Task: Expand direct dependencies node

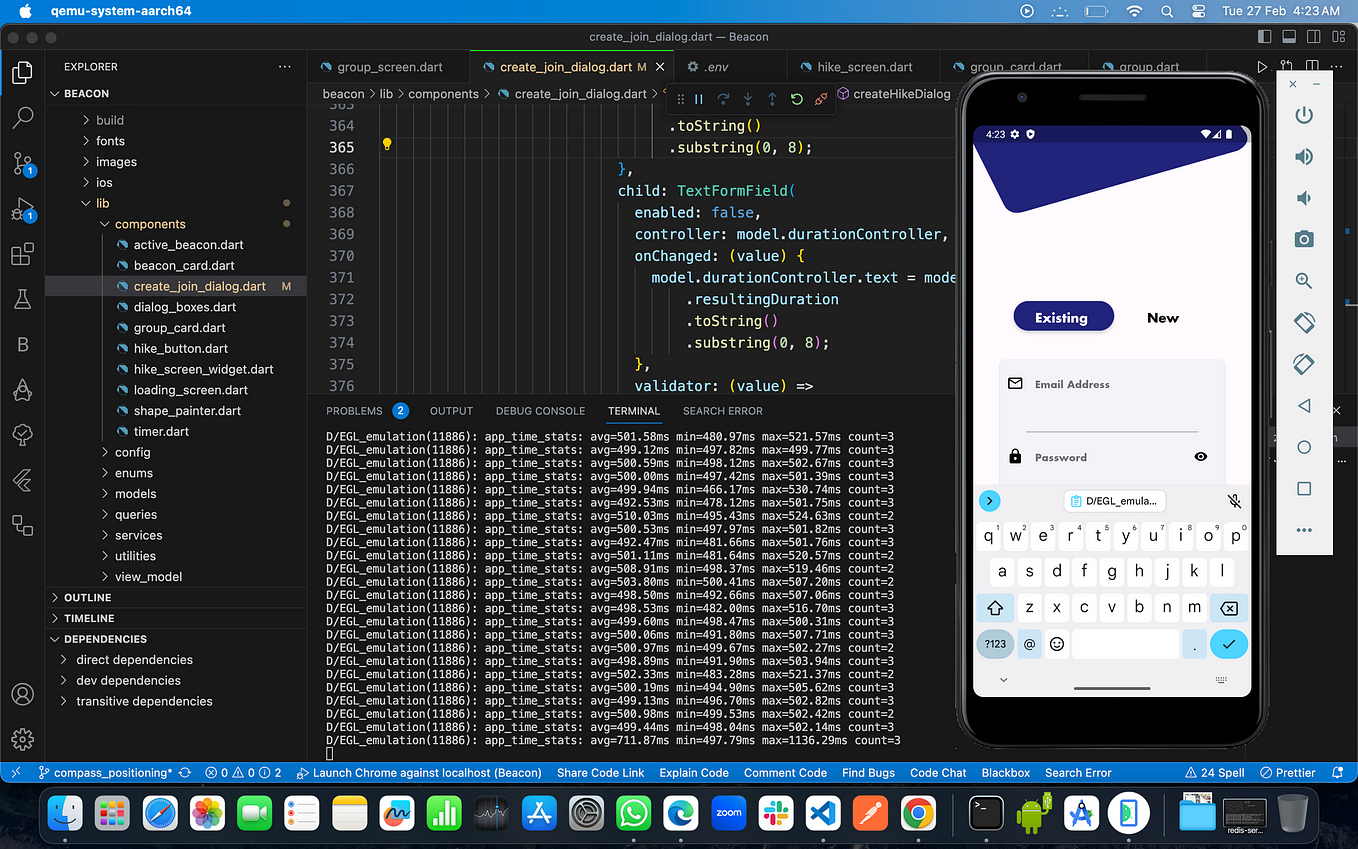Action: pos(134,660)
